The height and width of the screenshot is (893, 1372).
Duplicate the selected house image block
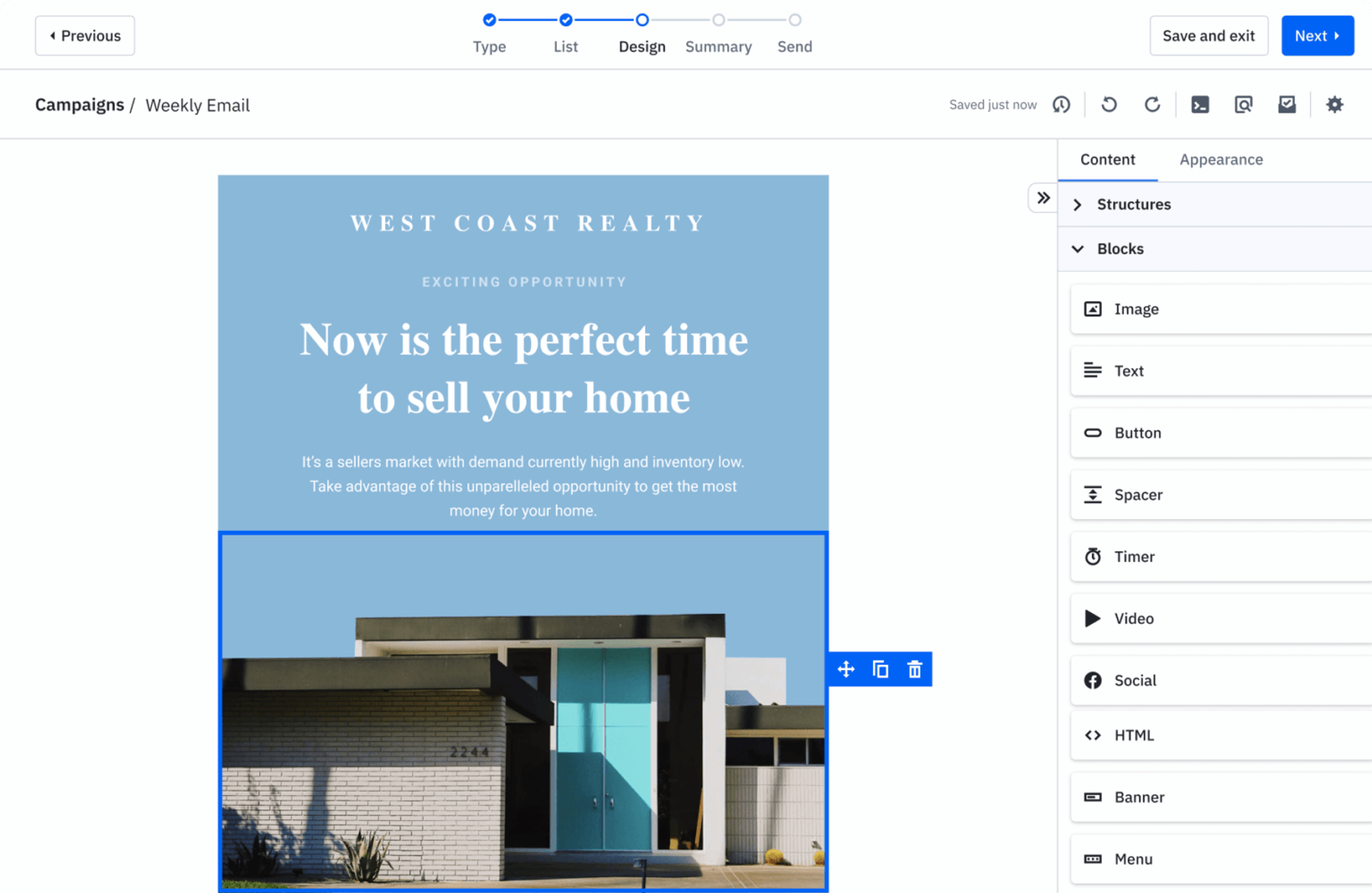coord(880,669)
